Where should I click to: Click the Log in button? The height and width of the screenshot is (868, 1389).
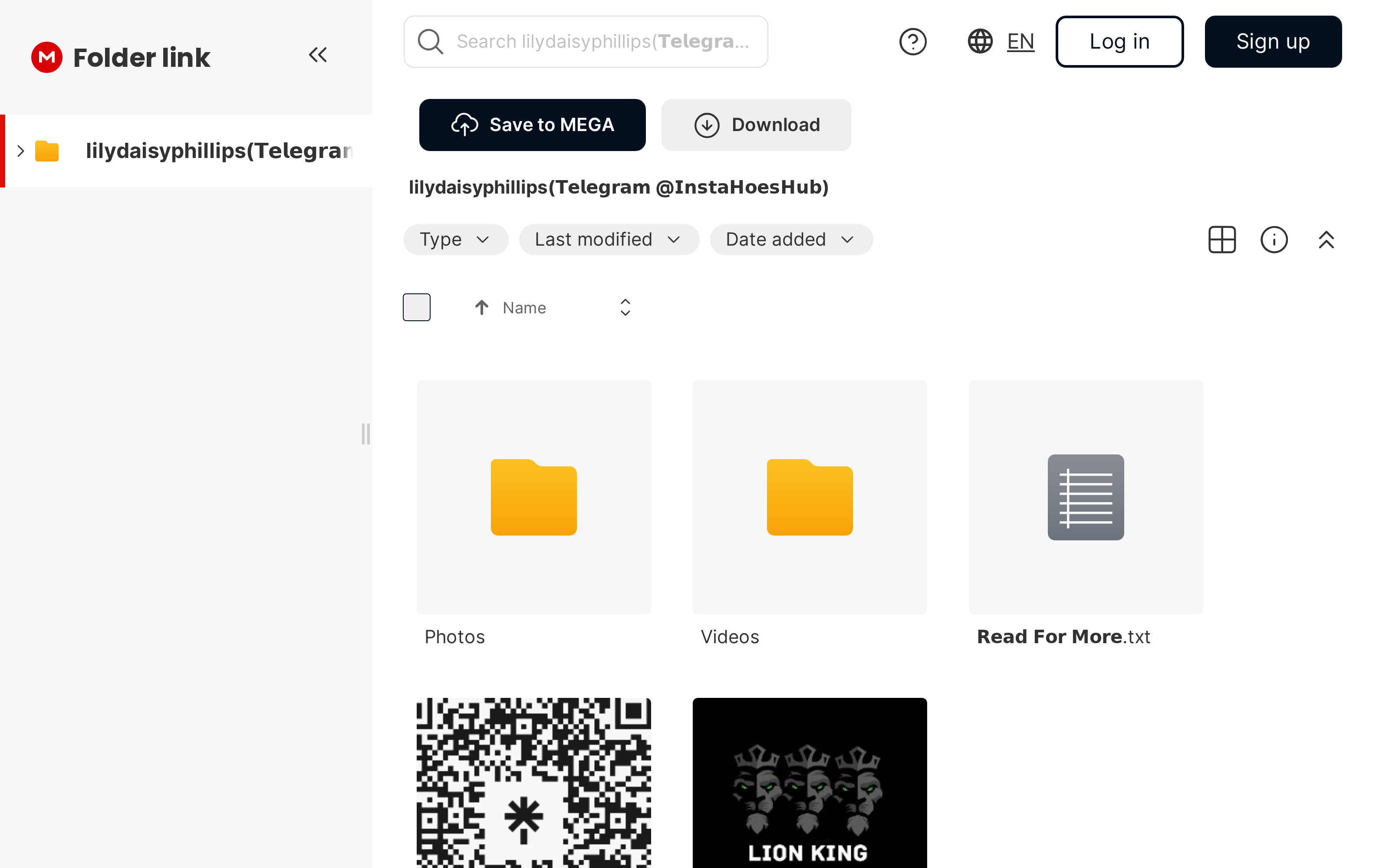tap(1120, 41)
